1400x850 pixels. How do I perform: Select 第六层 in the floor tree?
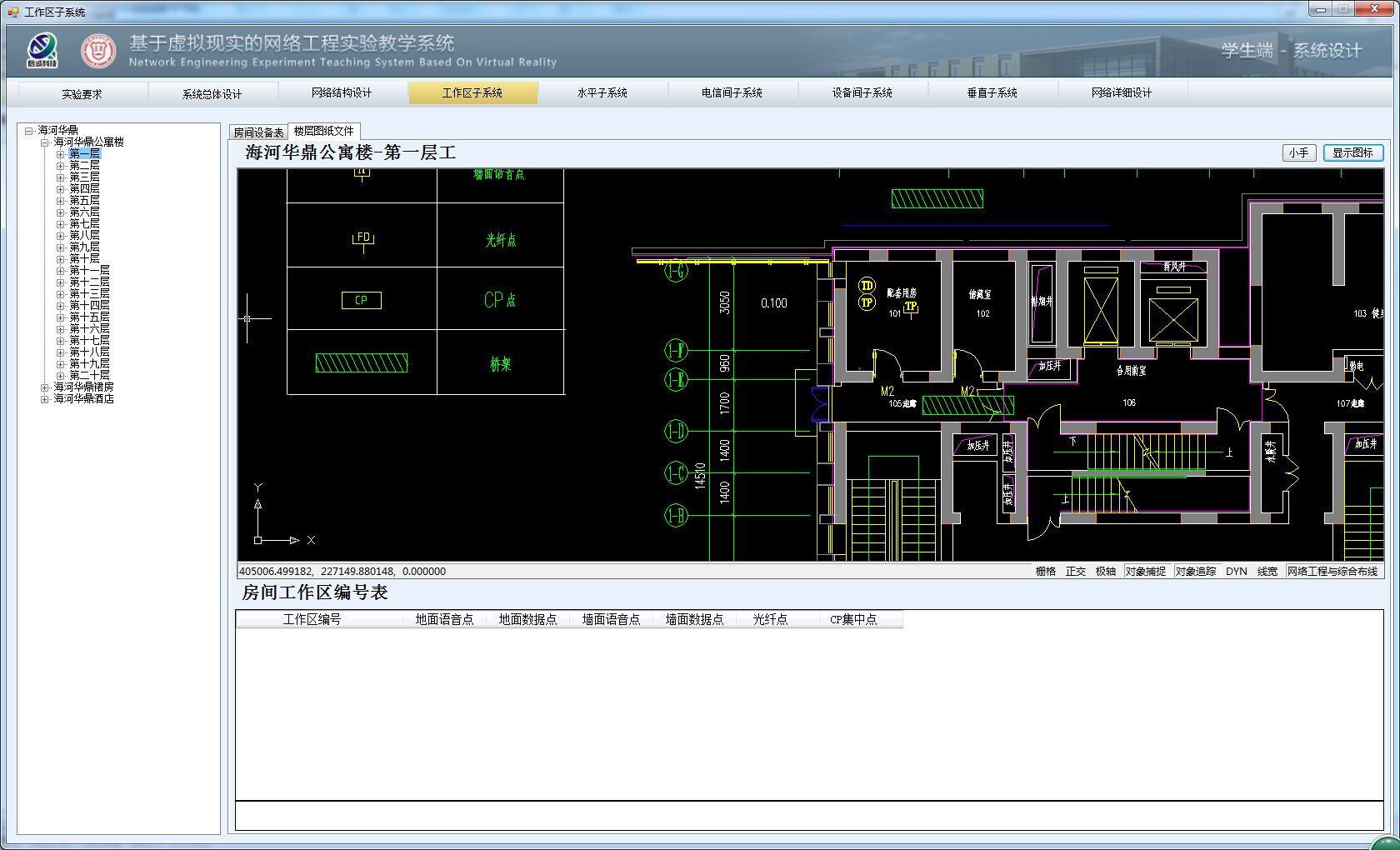[x=85, y=212]
